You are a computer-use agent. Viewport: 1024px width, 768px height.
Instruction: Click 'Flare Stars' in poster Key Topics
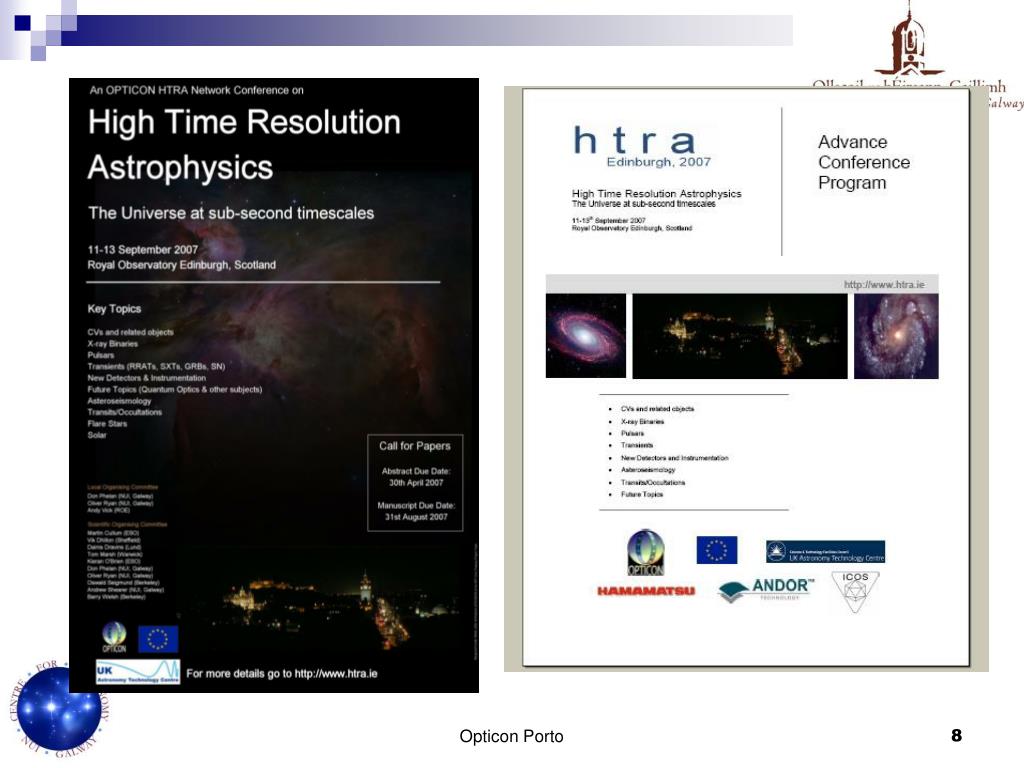click(x=107, y=424)
